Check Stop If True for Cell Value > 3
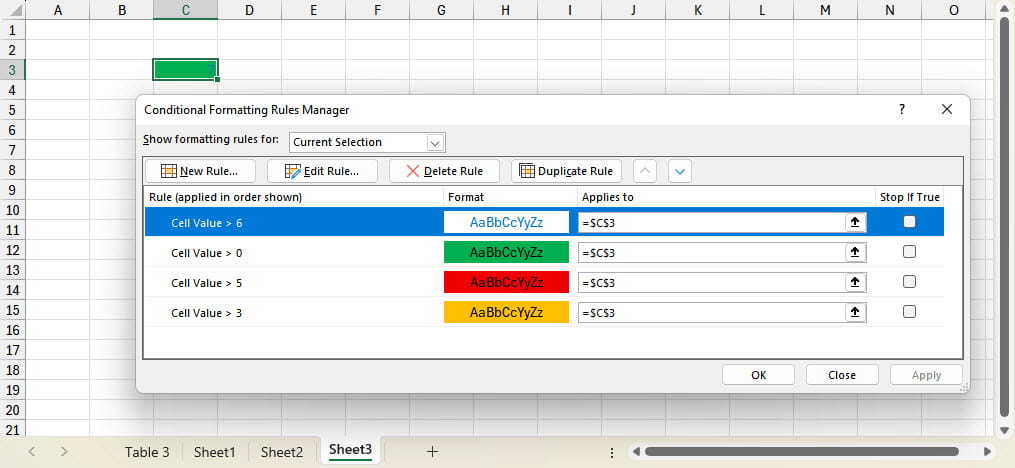This screenshot has width=1015, height=468. tap(909, 312)
